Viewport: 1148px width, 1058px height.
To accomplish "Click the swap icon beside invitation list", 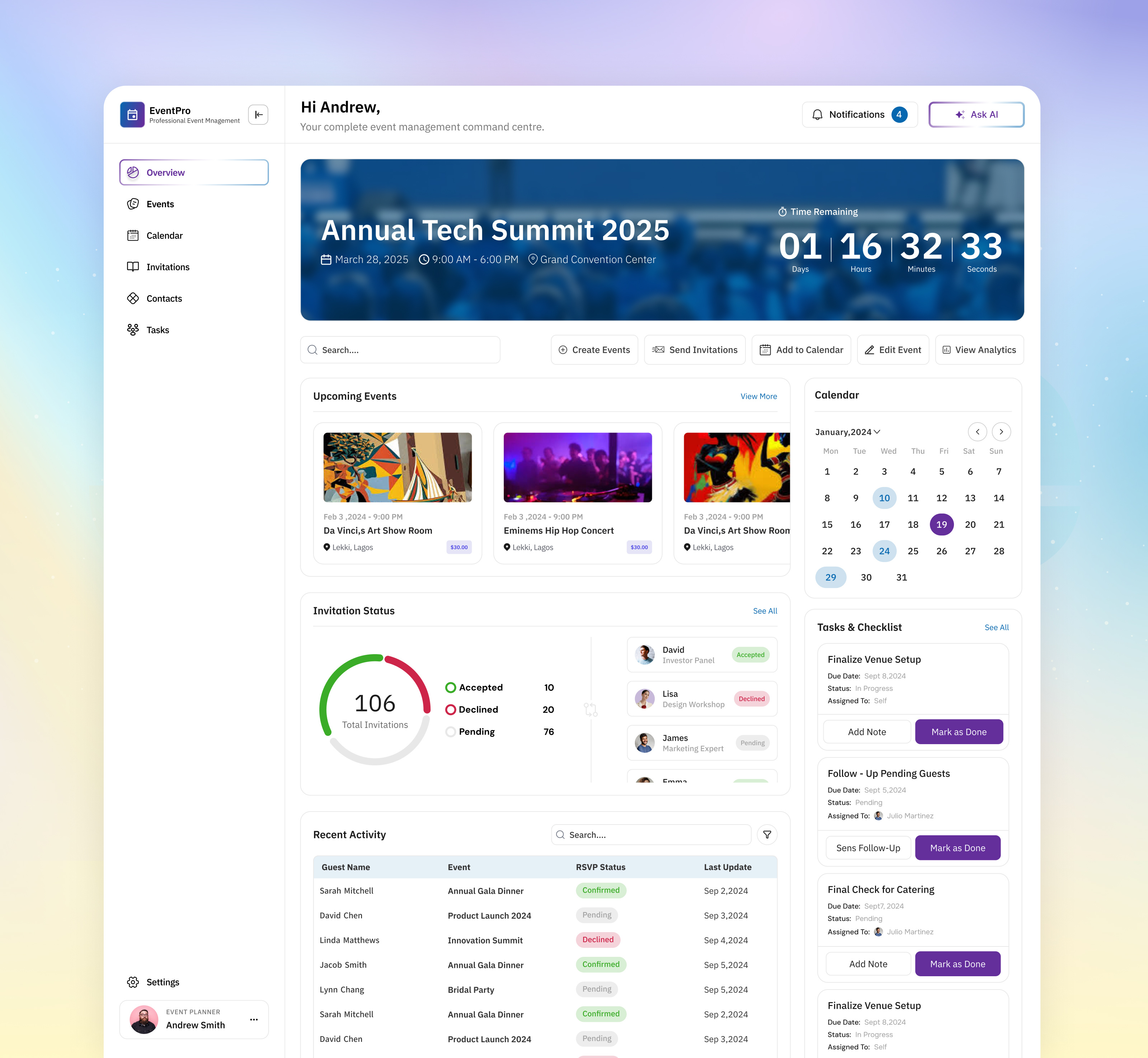I will pyautogui.click(x=591, y=710).
